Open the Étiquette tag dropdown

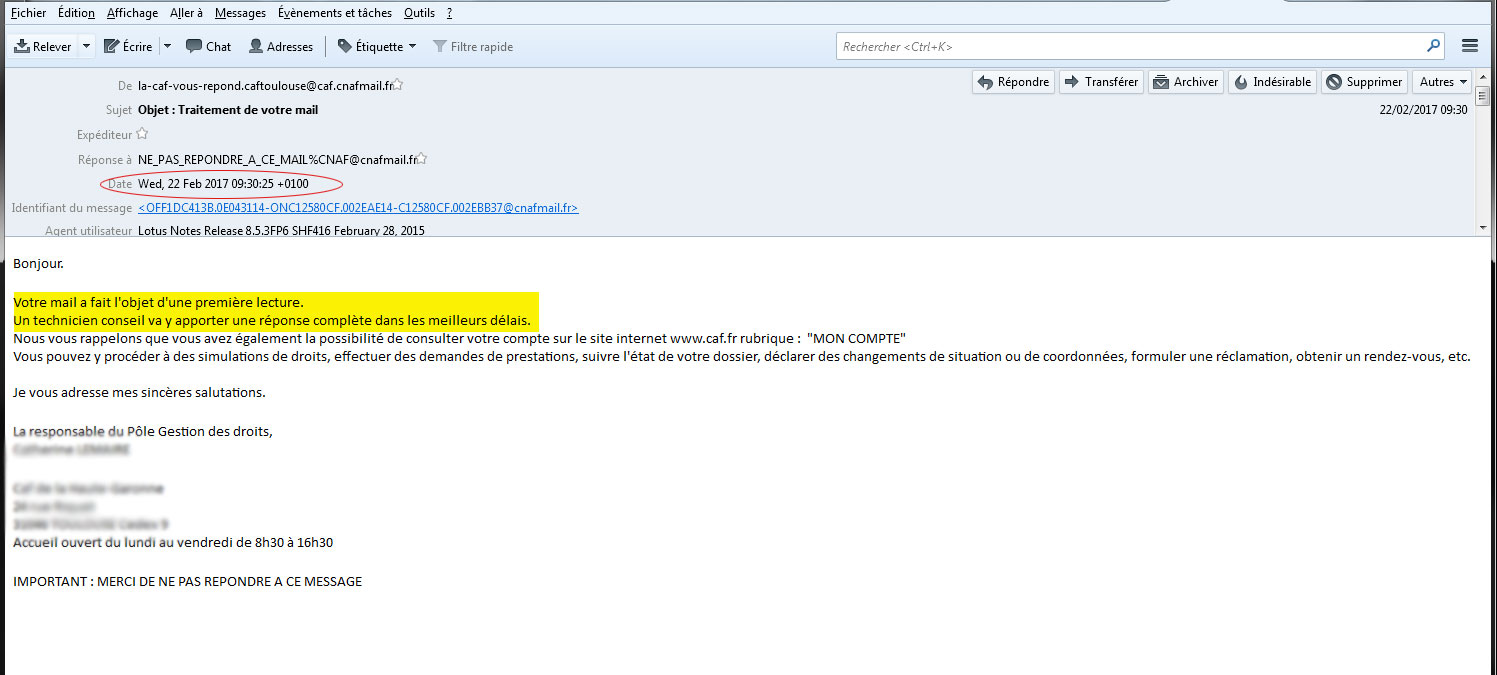(x=377, y=47)
